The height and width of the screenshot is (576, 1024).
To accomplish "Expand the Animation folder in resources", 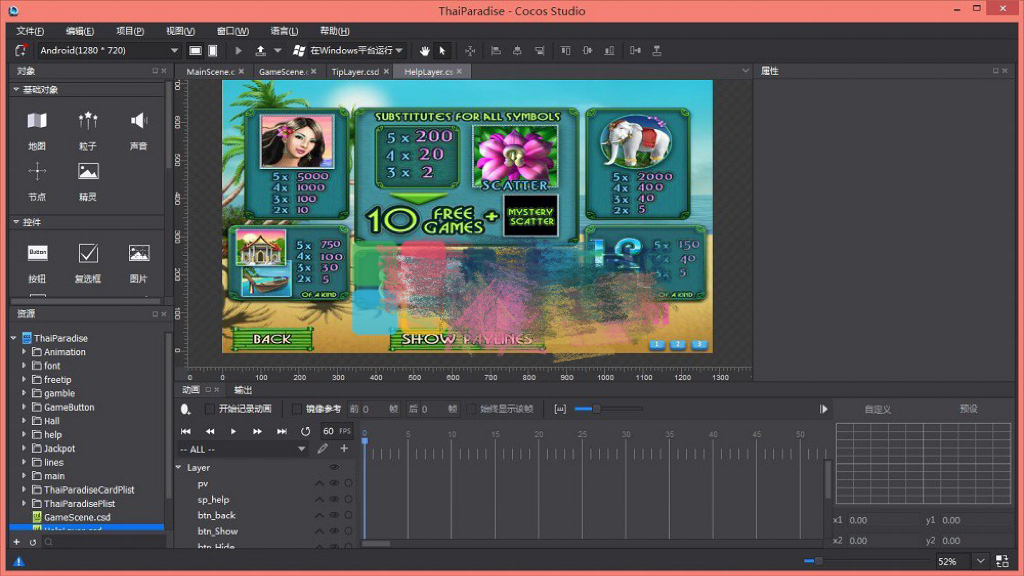I will [25, 352].
